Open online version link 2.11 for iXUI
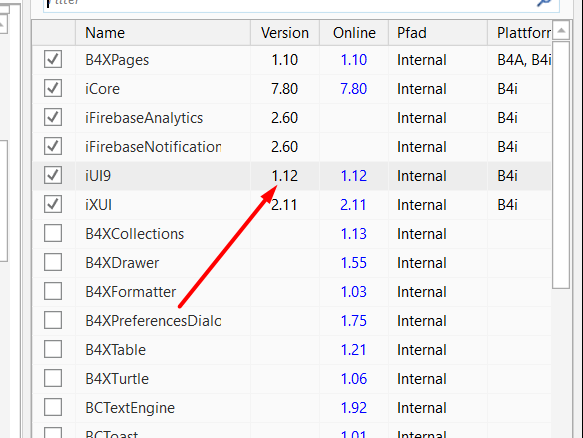 (353, 205)
